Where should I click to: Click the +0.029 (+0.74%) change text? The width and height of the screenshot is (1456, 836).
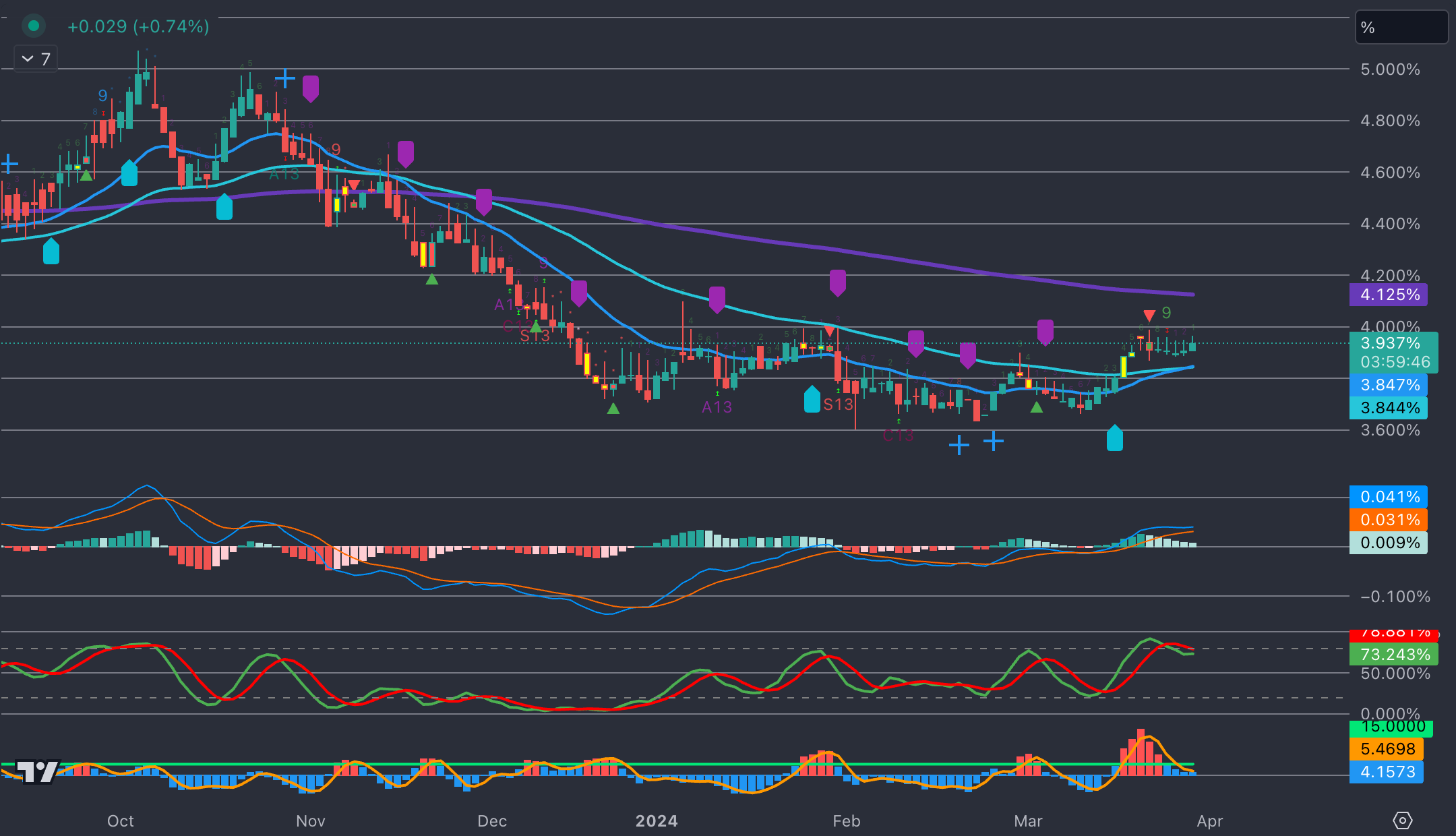click(138, 26)
